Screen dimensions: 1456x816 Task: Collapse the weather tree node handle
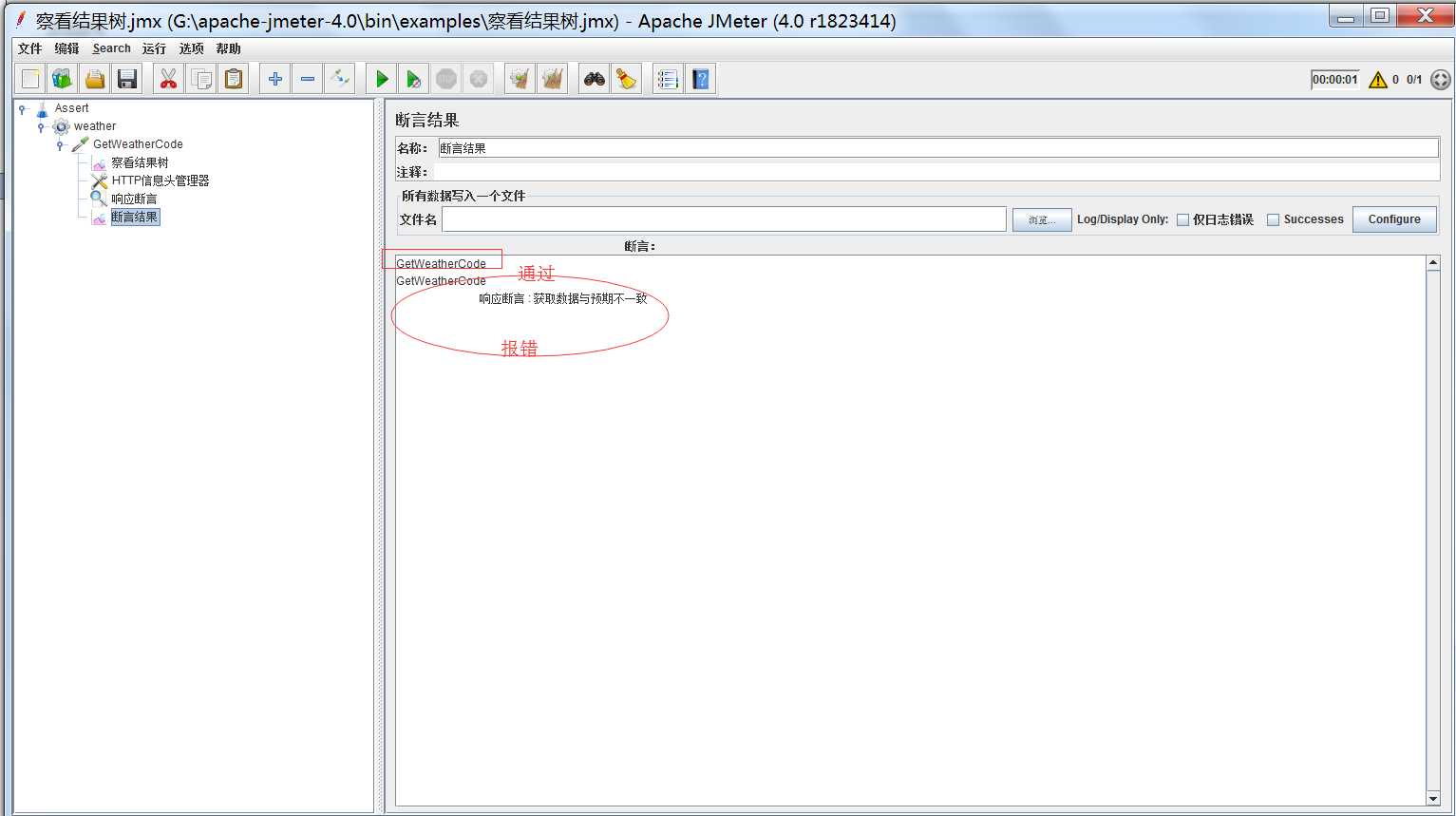click(42, 127)
